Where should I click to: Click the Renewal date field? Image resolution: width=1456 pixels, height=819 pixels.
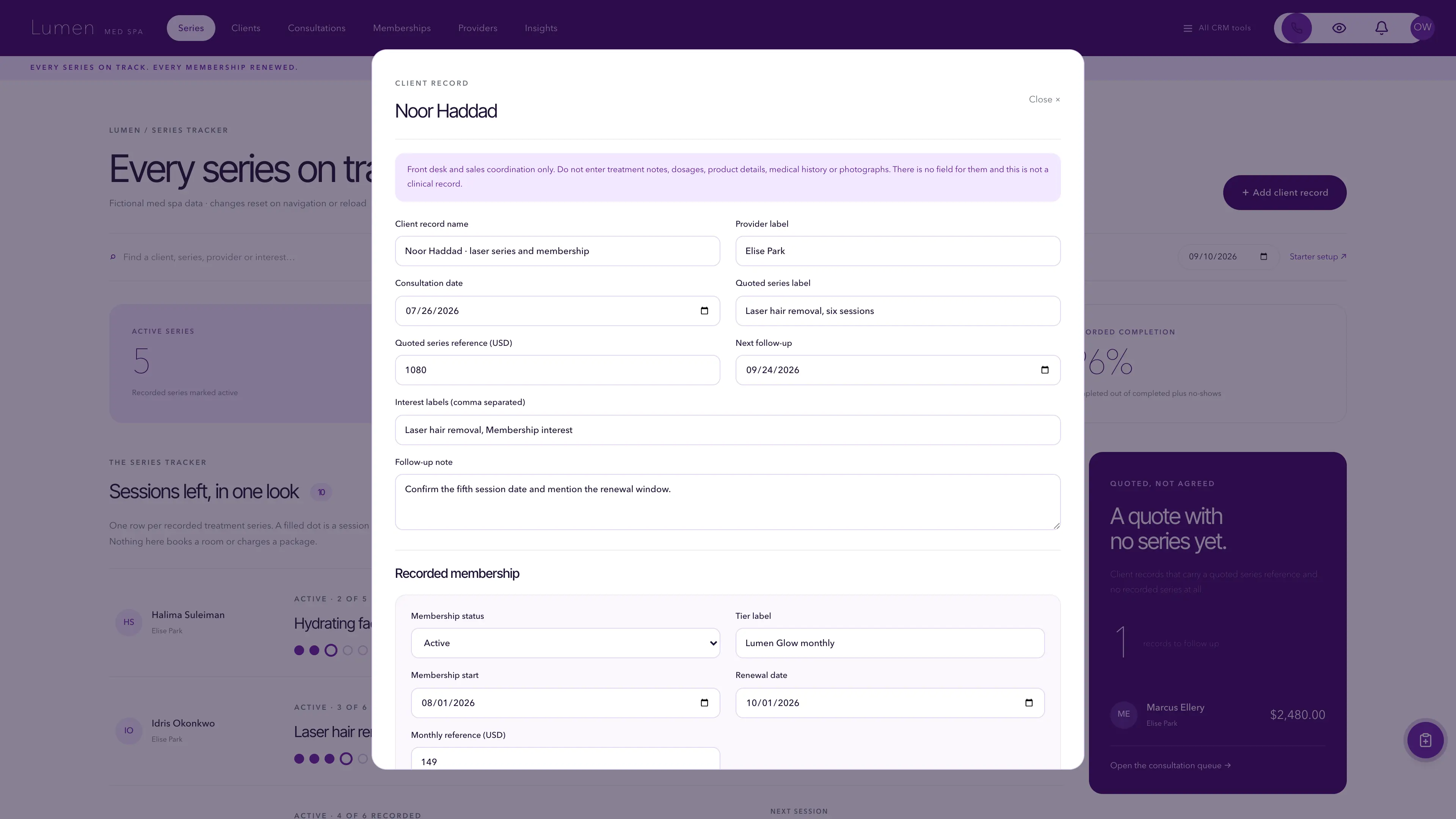890,703
